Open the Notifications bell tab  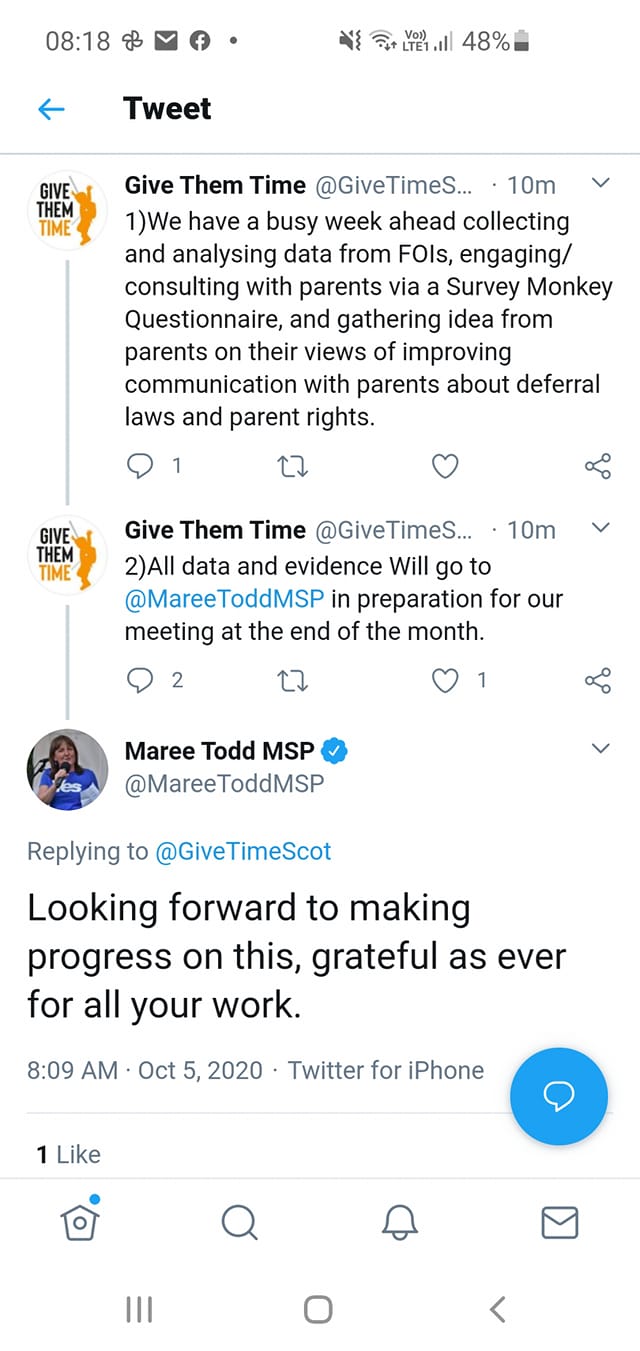pos(399,1221)
